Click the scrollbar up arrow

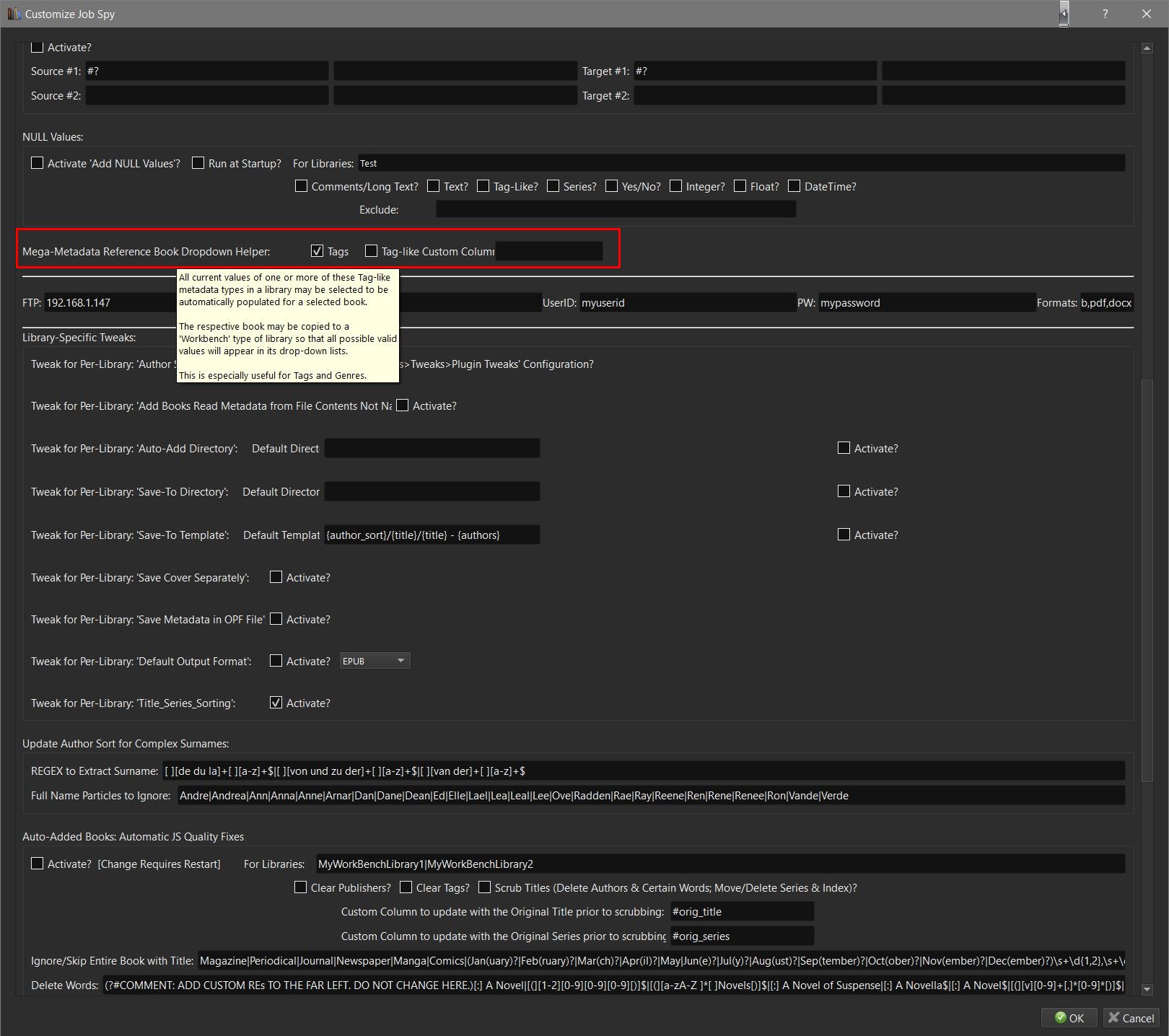point(1147,48)
